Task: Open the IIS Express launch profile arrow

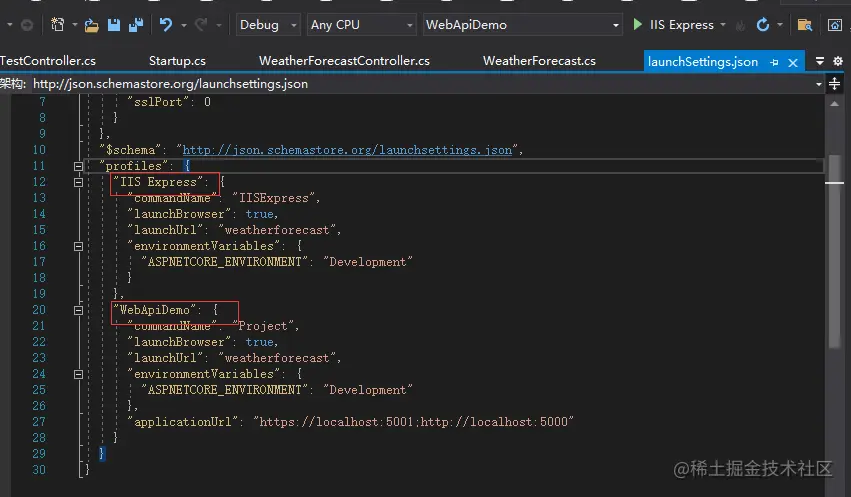Action: point(723,25)
